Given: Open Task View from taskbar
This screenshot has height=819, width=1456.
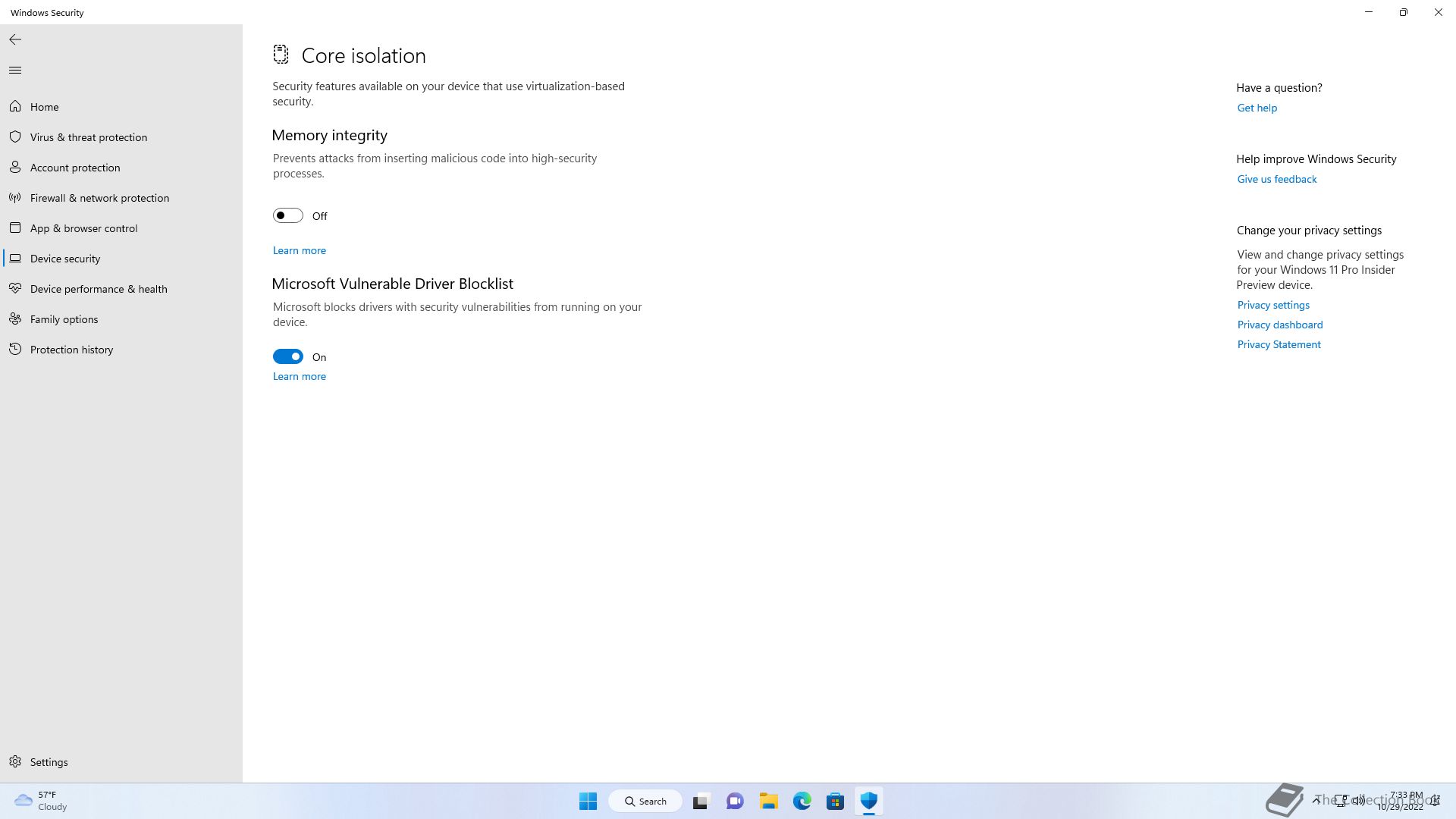Looking at the screenshot, I should (701, 801).
